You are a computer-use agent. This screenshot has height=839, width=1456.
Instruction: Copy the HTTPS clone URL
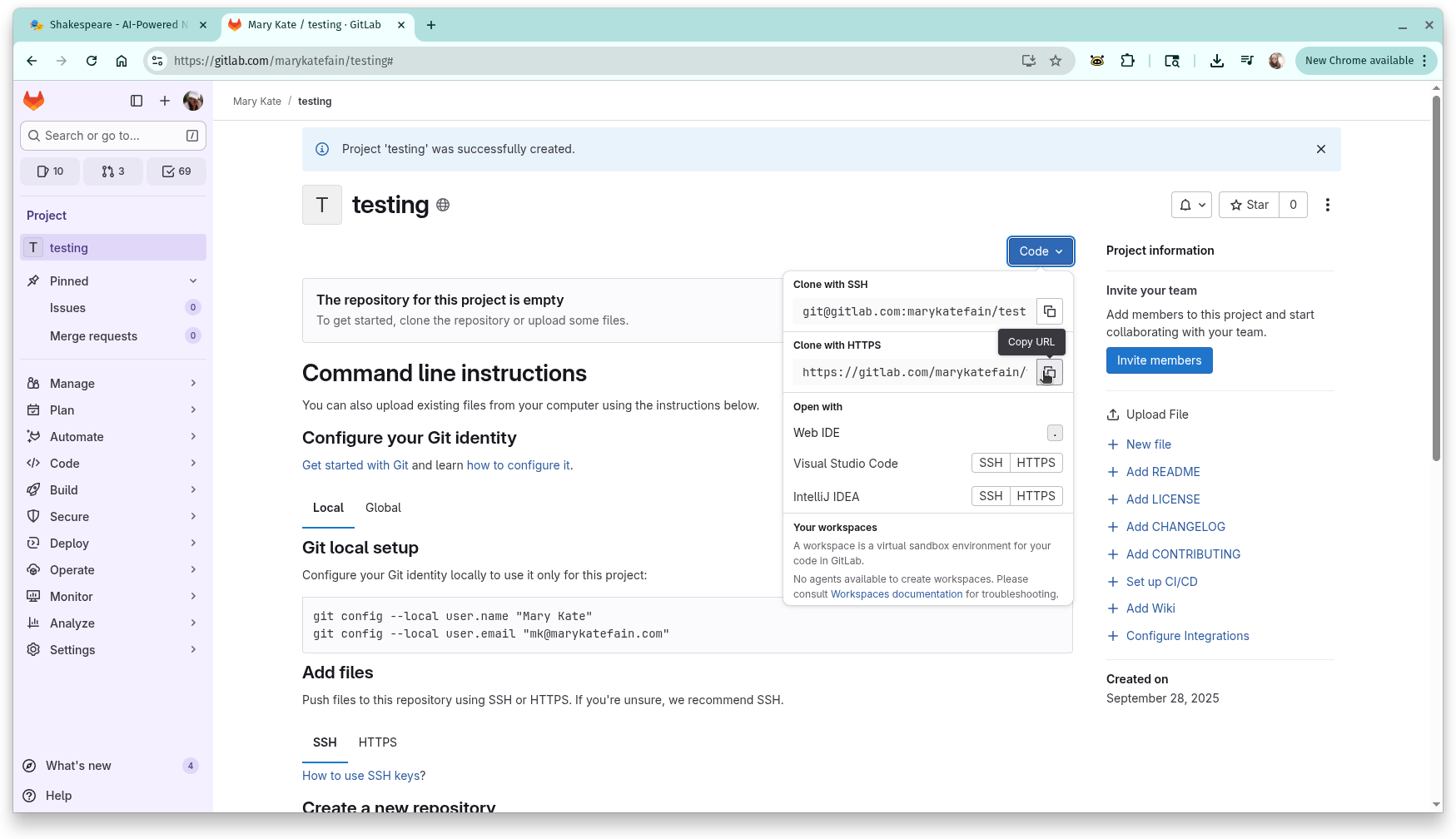tap(1049, 372)
